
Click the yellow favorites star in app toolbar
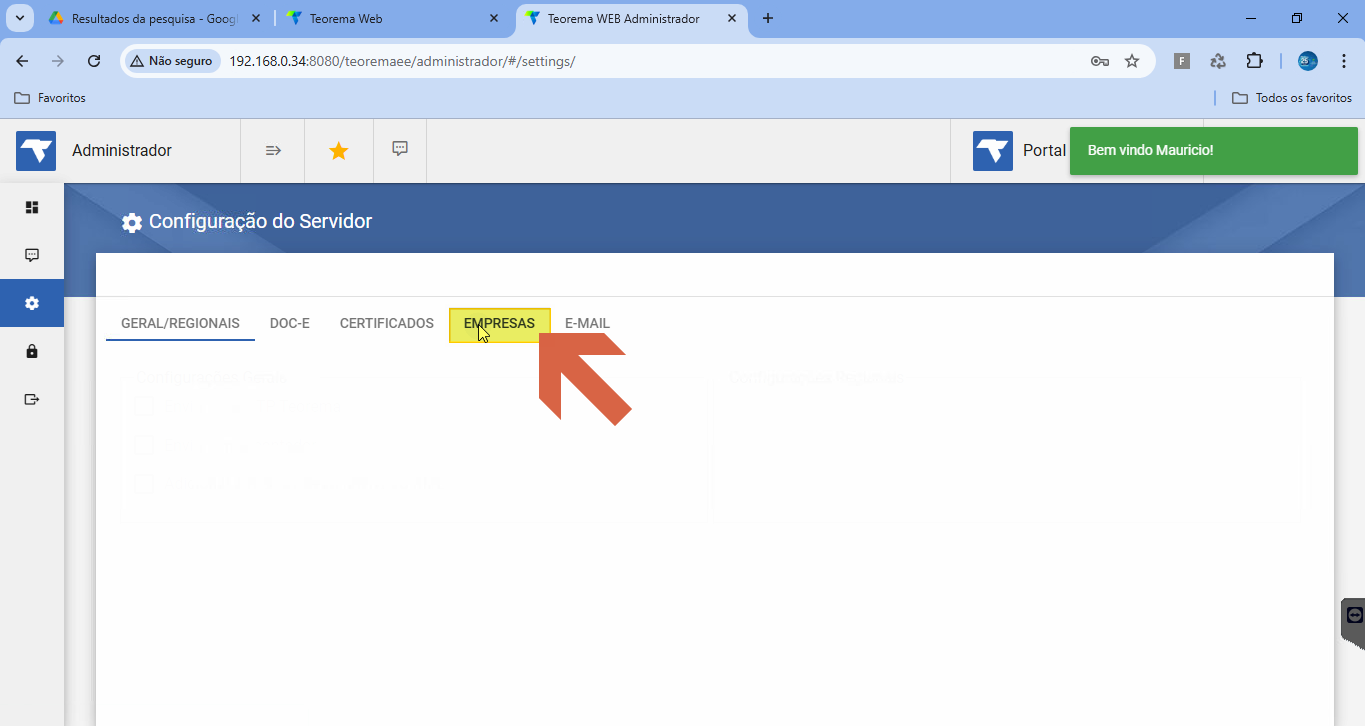[339, 151]
